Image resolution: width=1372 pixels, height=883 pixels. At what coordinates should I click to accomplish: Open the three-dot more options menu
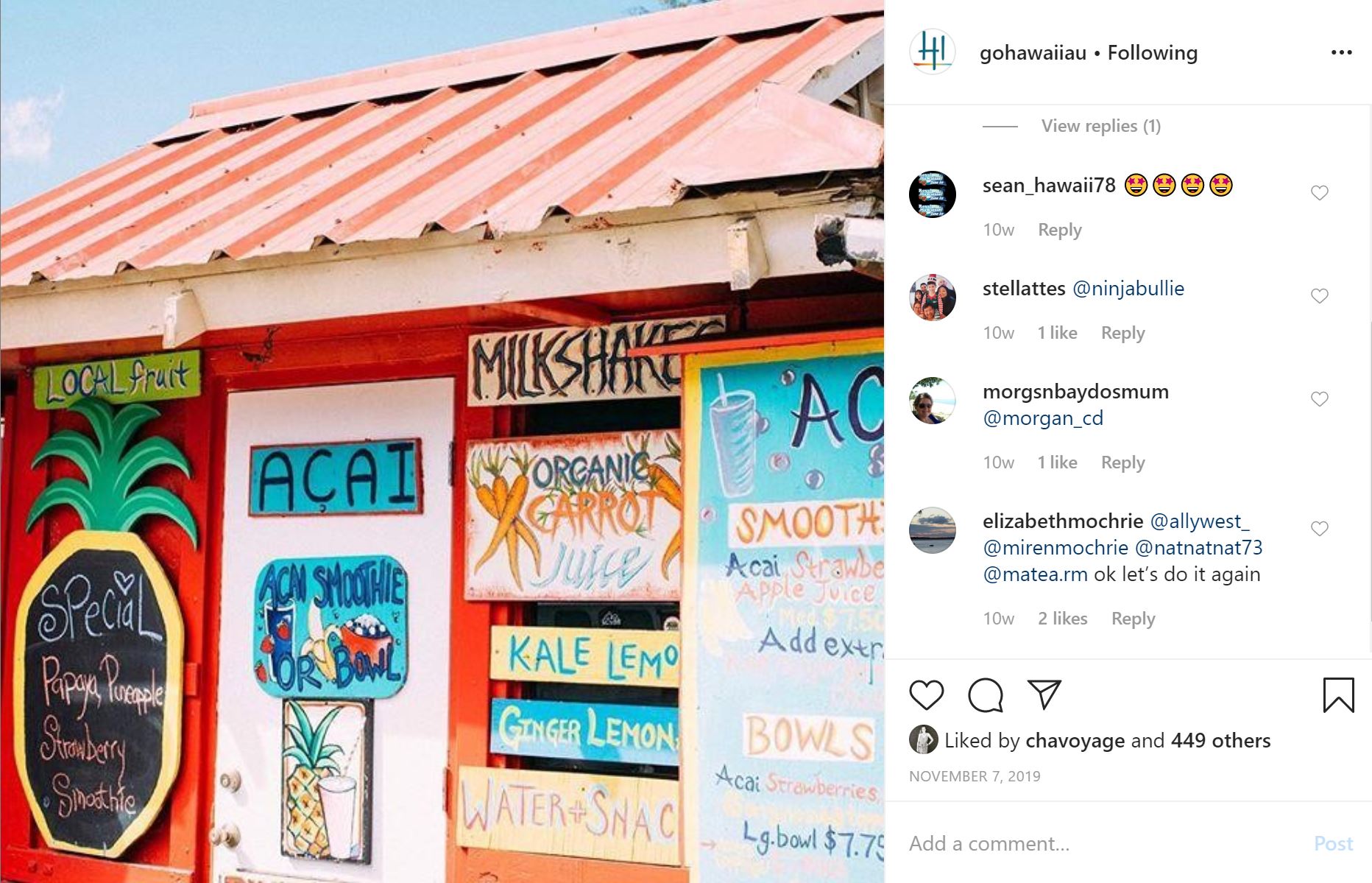click(1341, 52)
